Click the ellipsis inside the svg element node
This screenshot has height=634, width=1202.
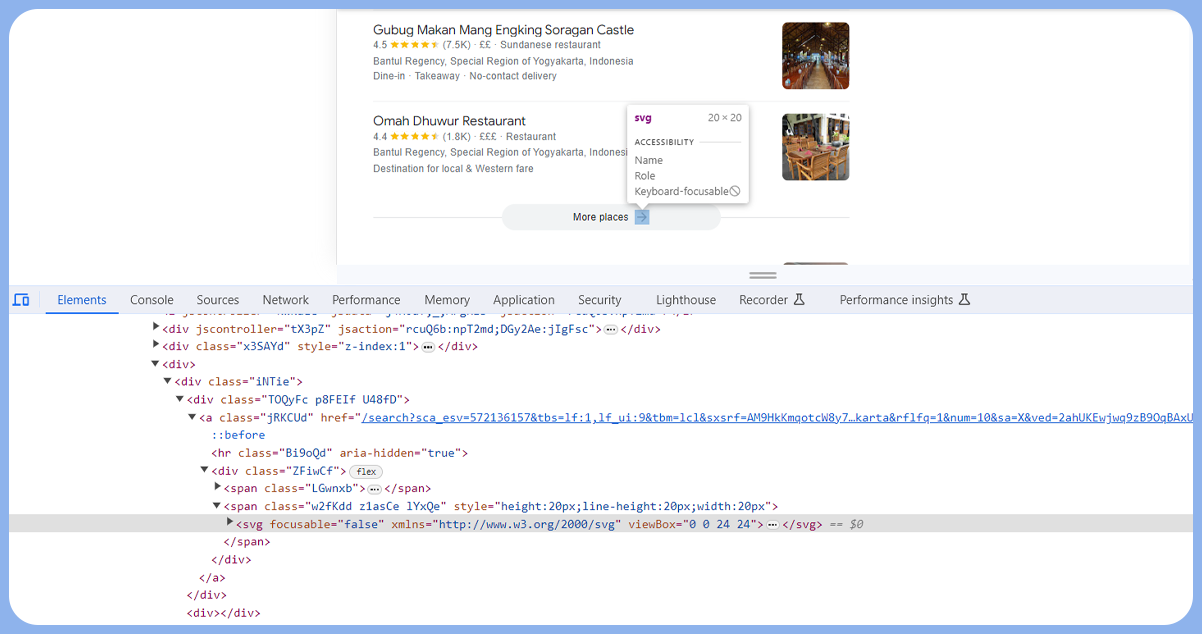pyautogui.click(x=772, y=523)
